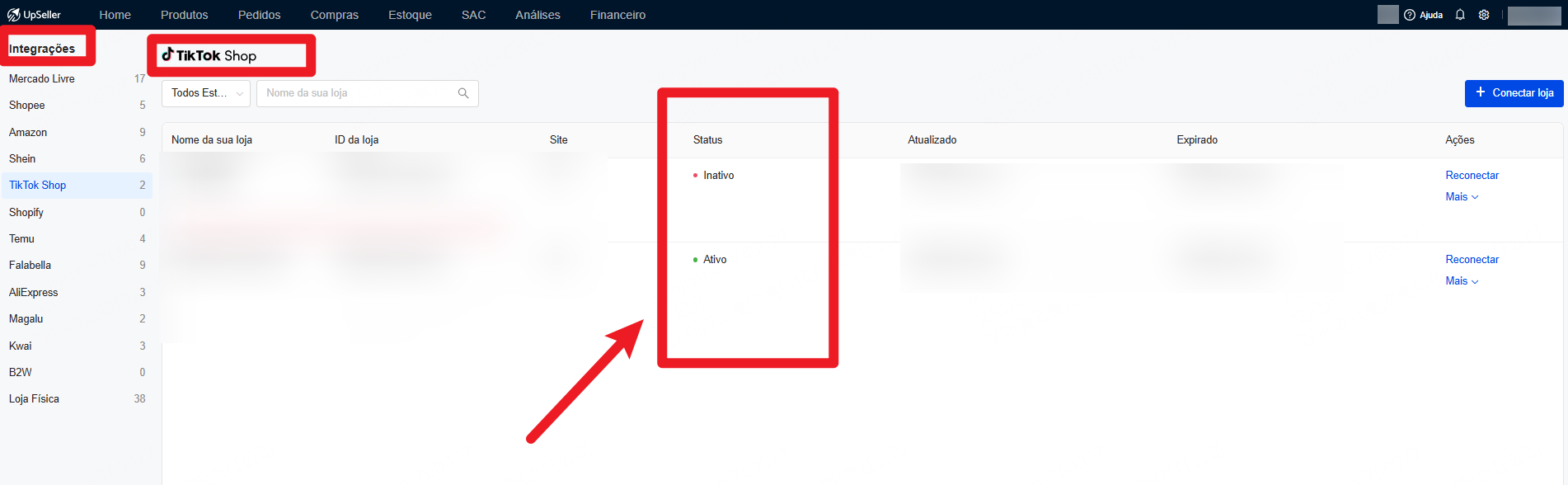Open Ajuda help
1568x485 pixels.
tap(1424, 15)
